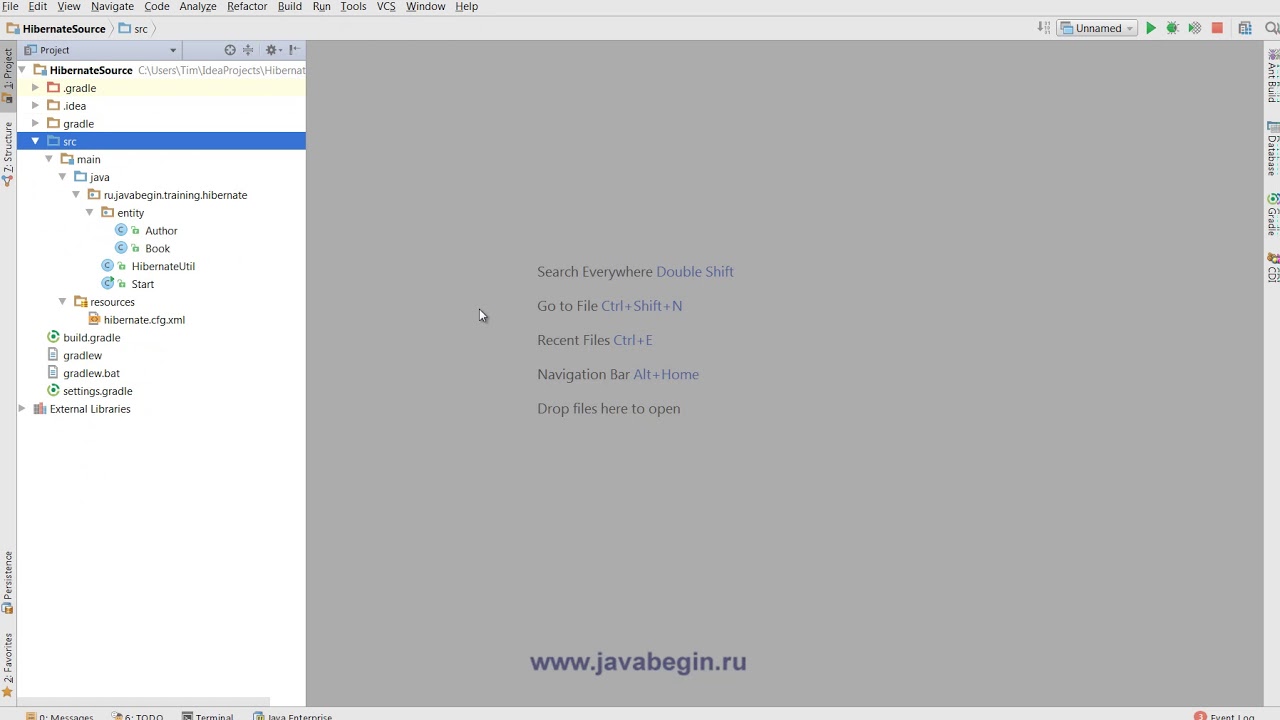Viewport: 1280px width, 720px height.
Task: Toggle the Favorites side tab
Action: 8,665
